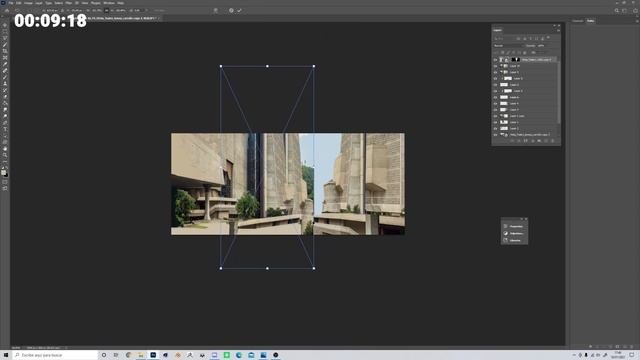Select the Zoom tool
The height and width of the screenshot is (360, 640).
pyautogui.click(x=5, y=155)
